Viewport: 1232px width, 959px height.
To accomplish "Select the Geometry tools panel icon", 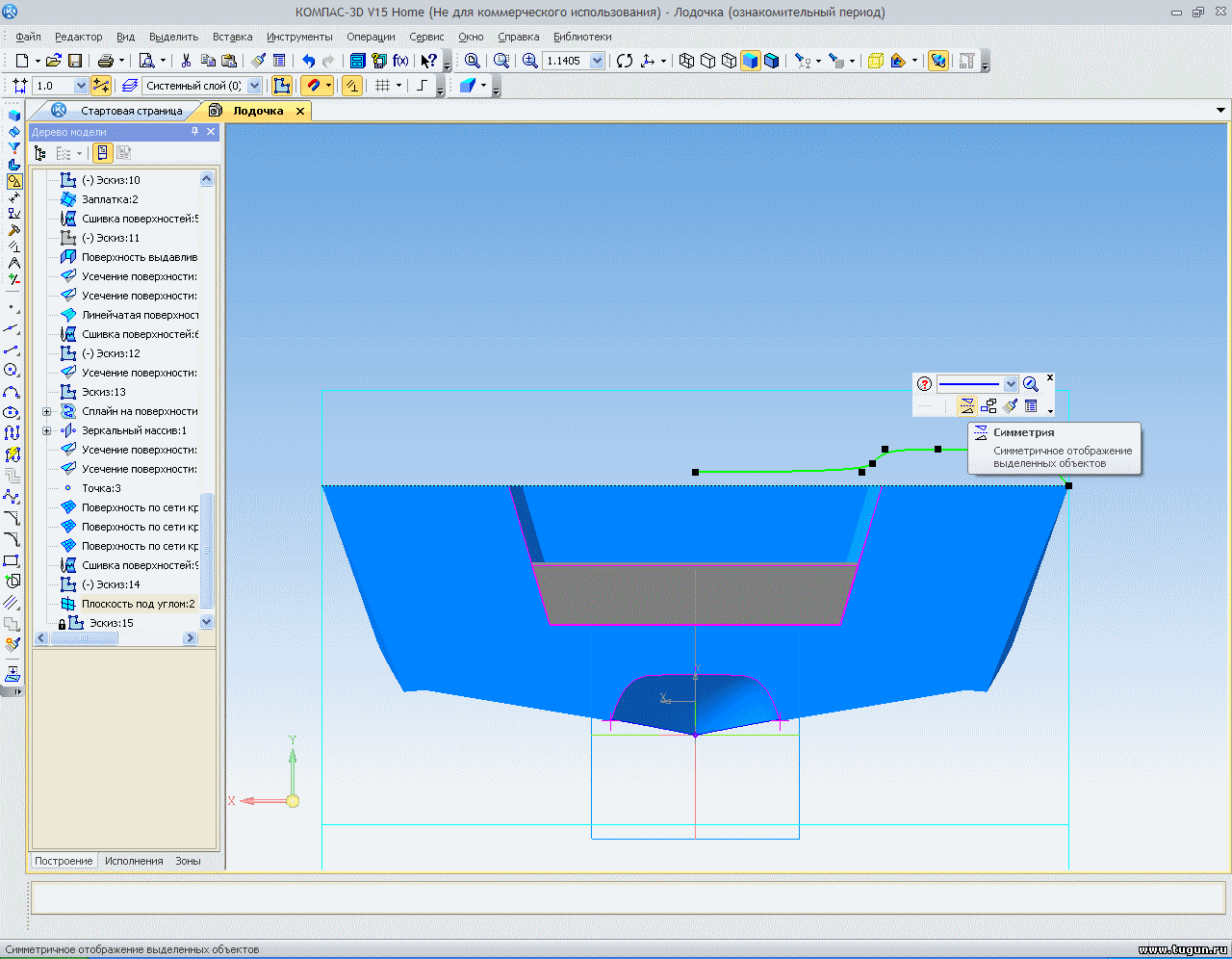I will [x=14, y=181].
